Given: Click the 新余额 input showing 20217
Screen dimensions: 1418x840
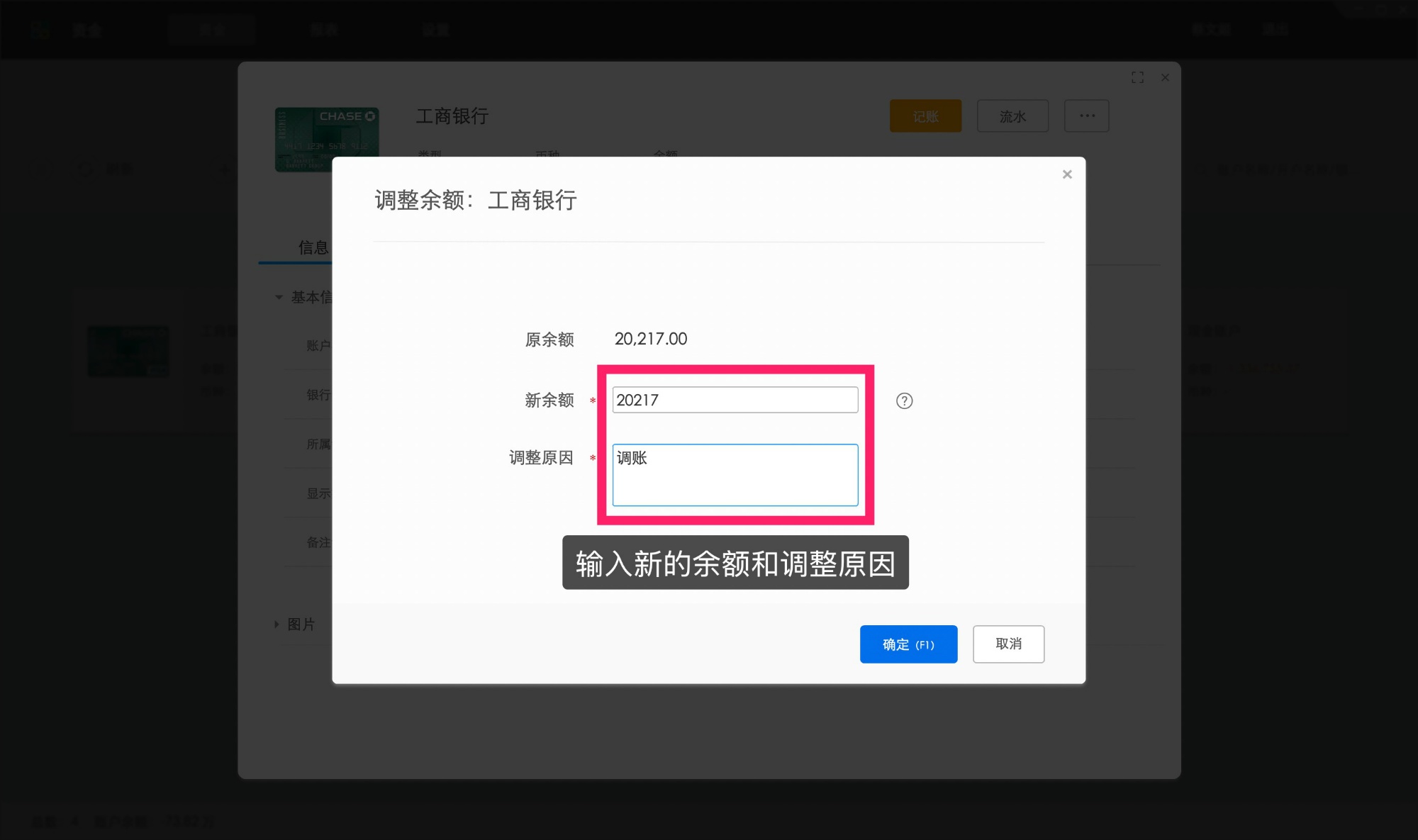Looking at the screenshot, I should [735, 399].
